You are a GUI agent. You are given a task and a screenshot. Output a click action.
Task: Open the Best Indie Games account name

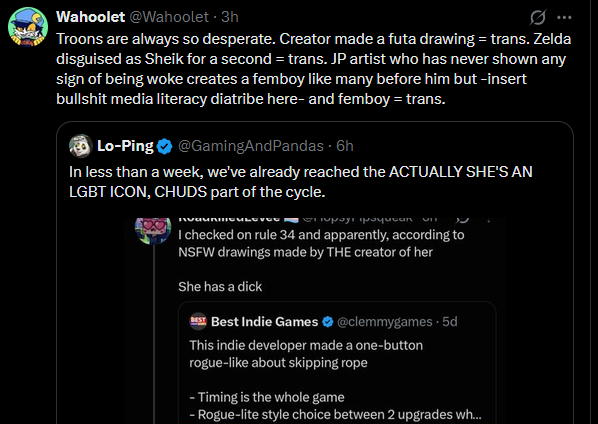(x=265, y=322)
